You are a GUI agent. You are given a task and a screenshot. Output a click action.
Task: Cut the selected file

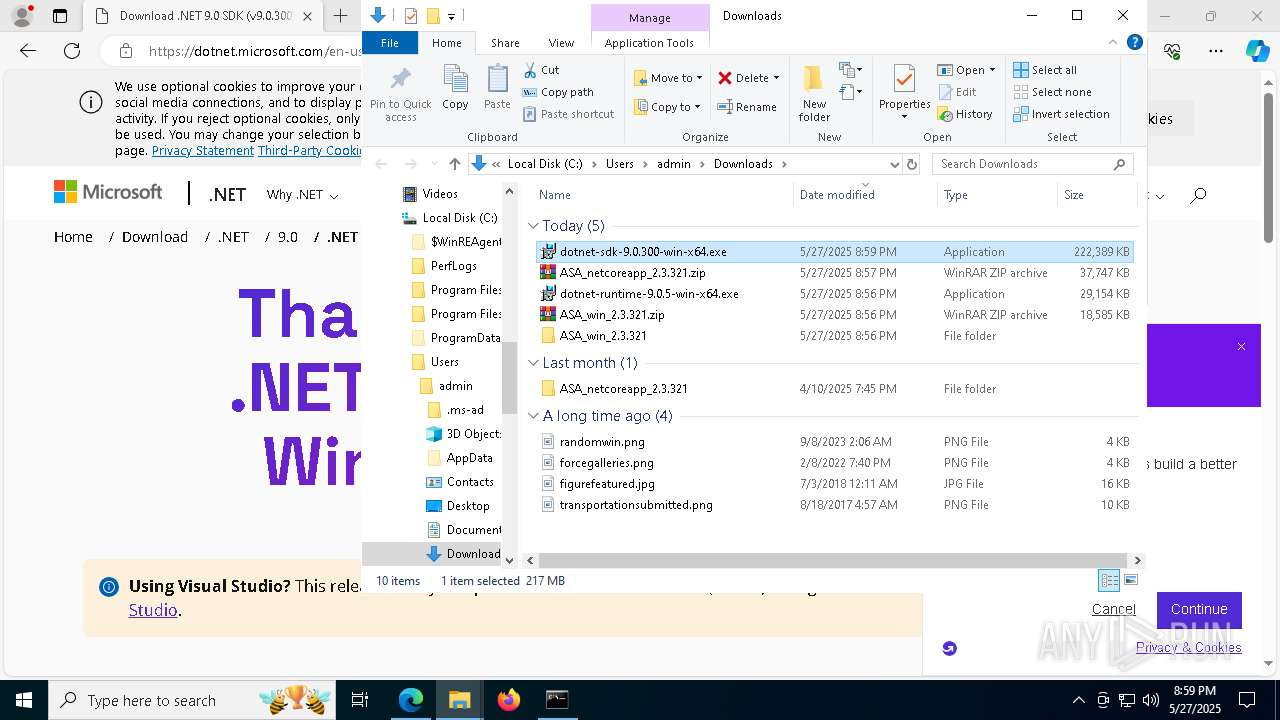[542, 70]
